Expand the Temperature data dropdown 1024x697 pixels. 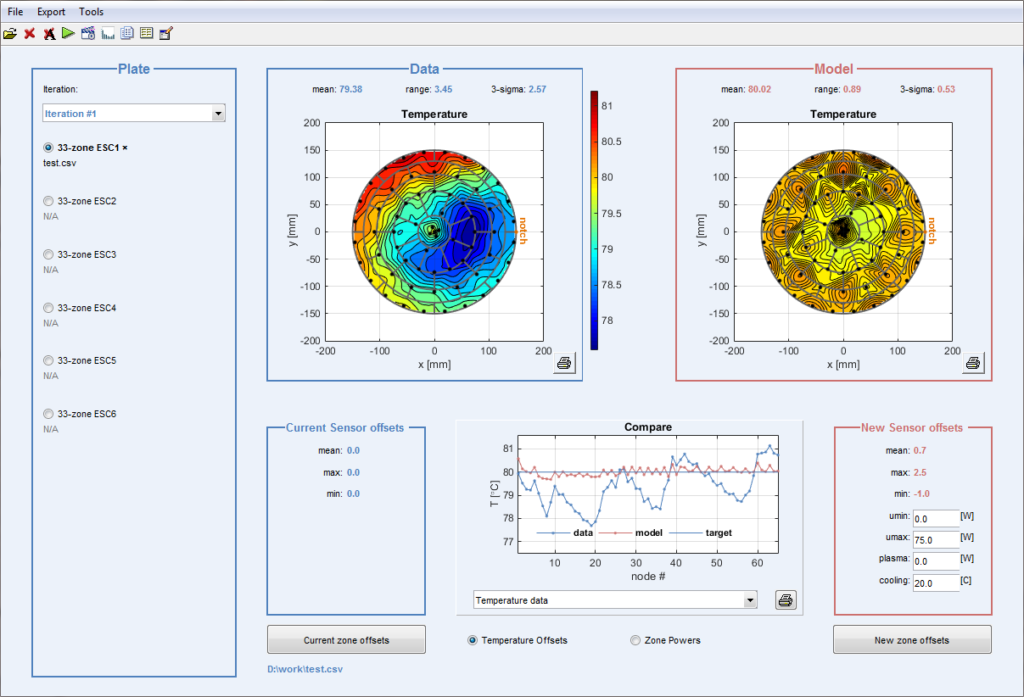[615, 600]
